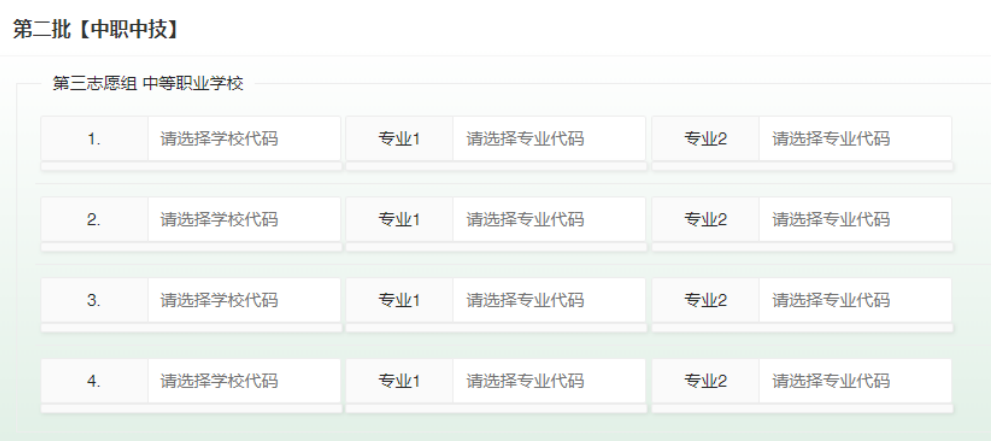Click the row number 2. label
This screenshot has height=448, width=999.
(94, 220)
